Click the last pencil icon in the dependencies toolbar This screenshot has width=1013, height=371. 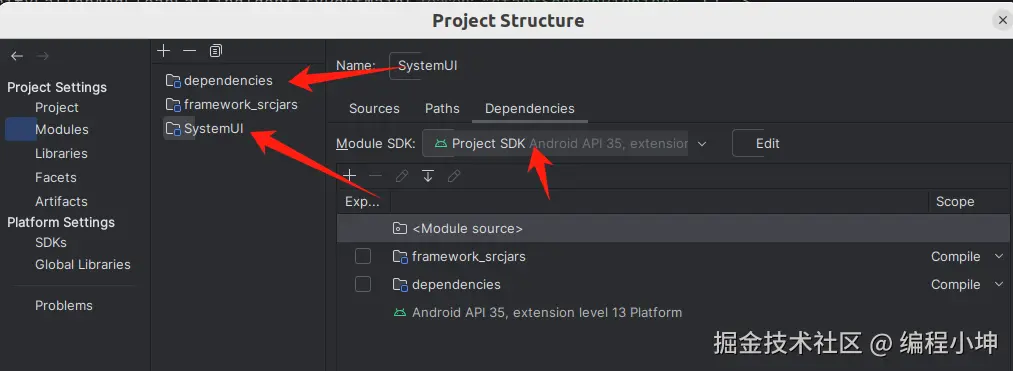point(454,175)
